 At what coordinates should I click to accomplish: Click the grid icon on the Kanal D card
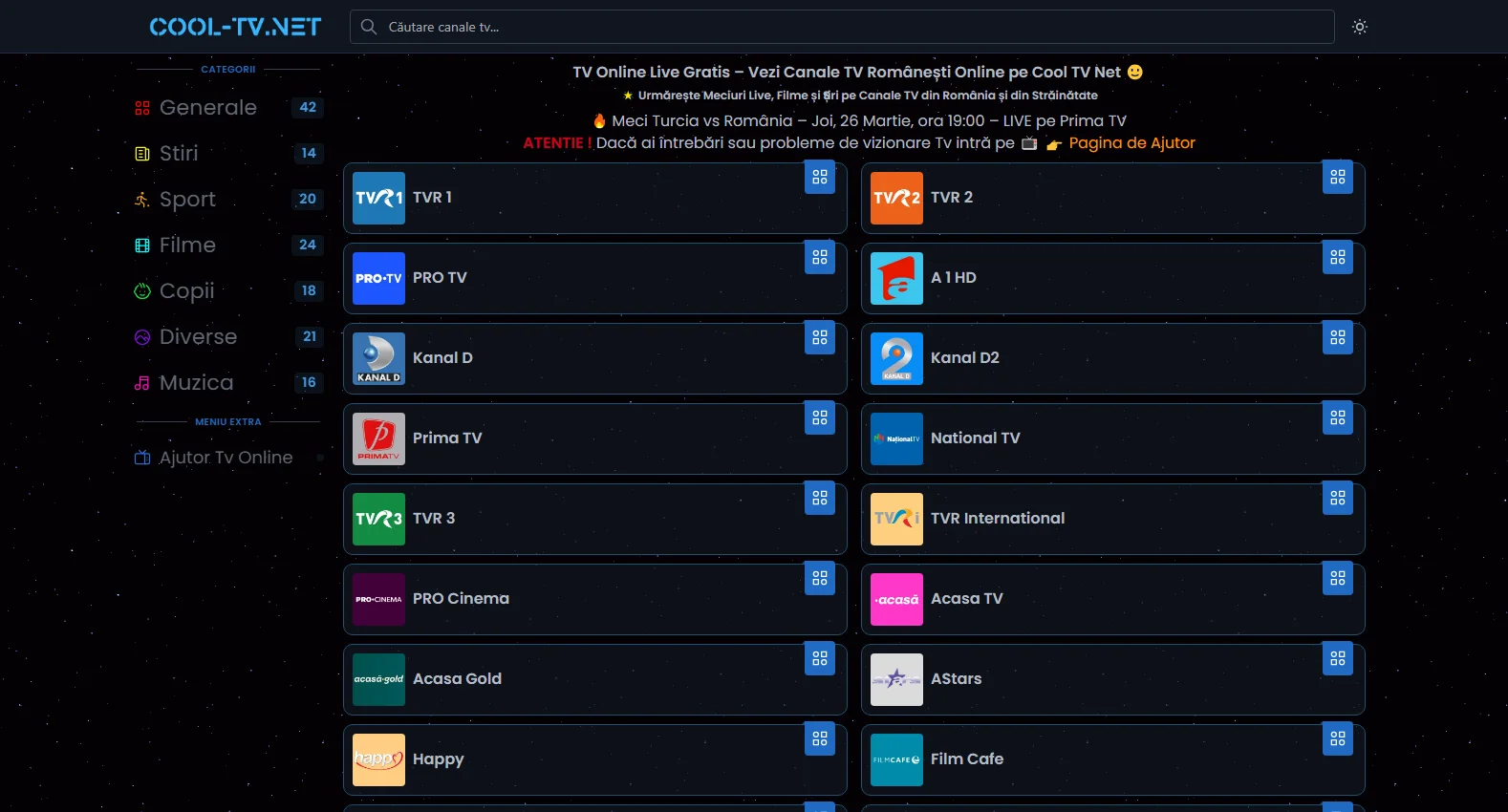[x=820, y=338]
